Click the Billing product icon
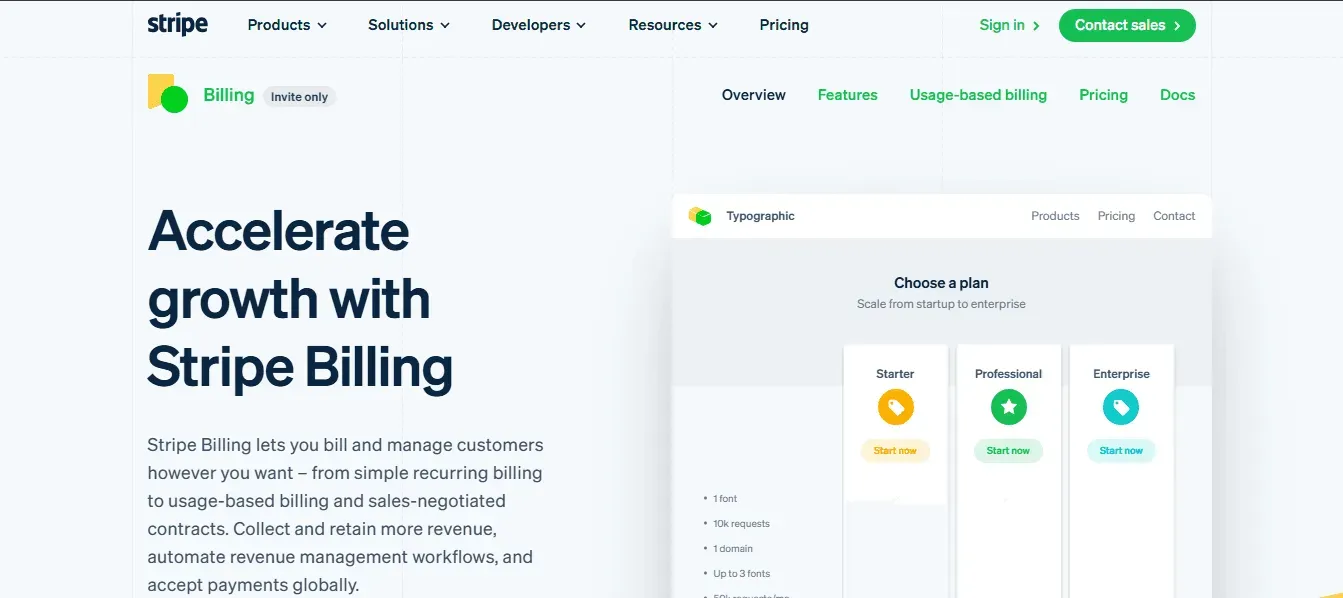This screenshot has height=598, width=1343. 168,94
